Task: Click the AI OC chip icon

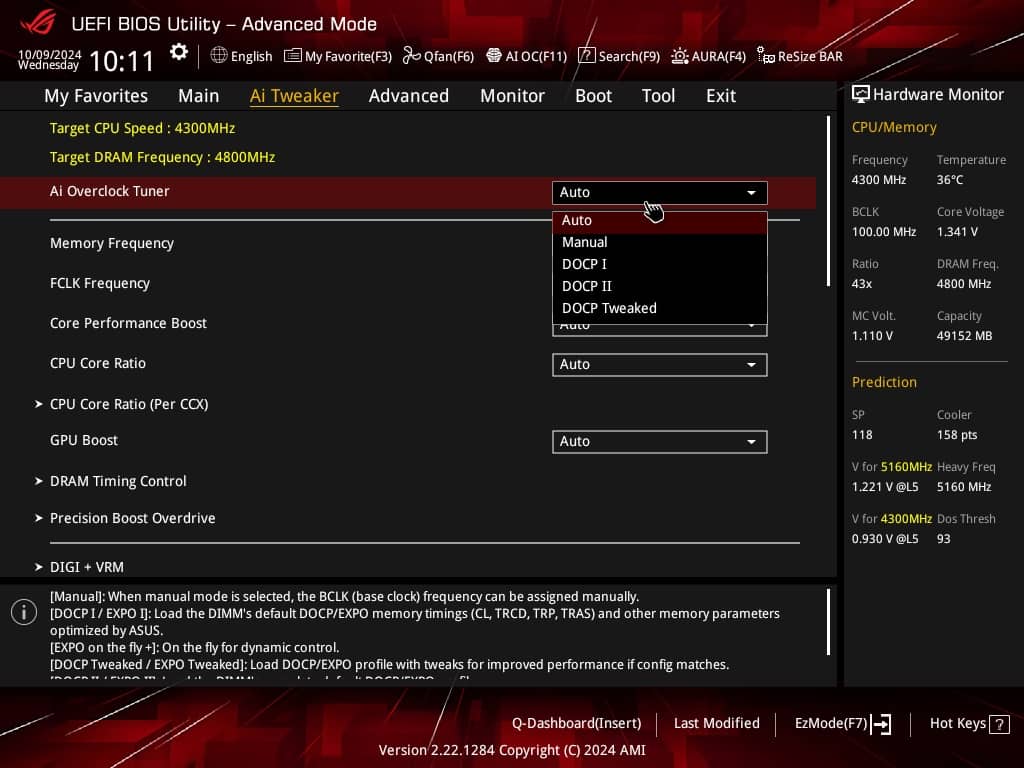Action: pos(494,56)
